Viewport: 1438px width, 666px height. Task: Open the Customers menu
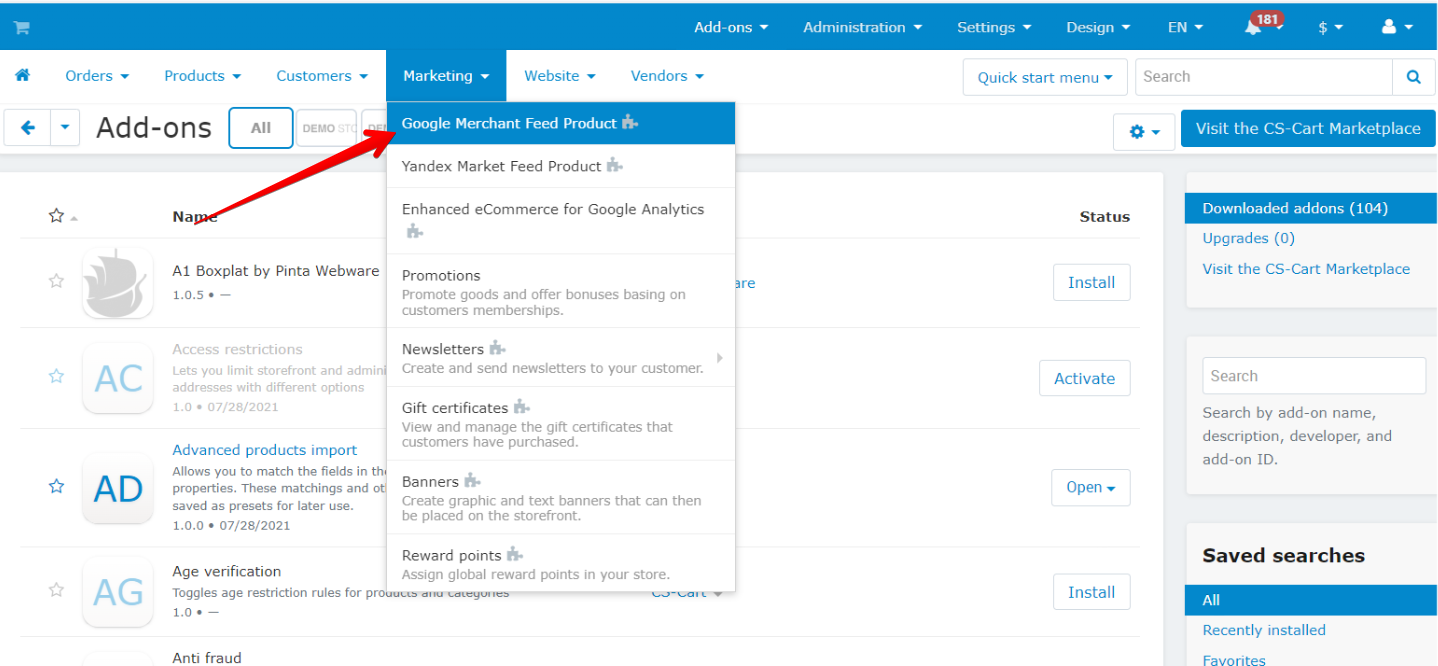322,75
